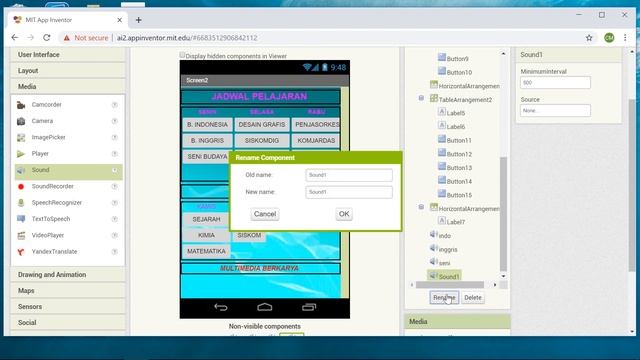Confirm rename with OK button
Screen dimensions: 640x360
coord(344,214)
